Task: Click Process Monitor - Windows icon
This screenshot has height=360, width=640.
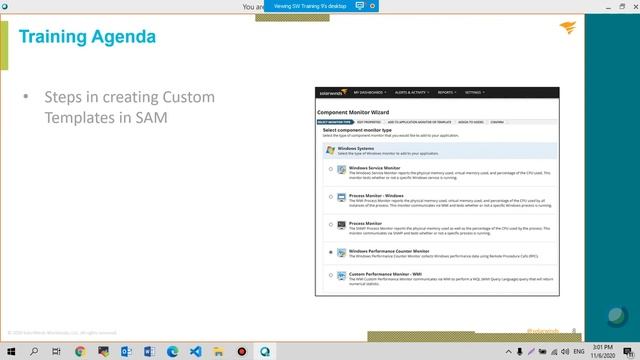Action: (x=342, y=198)
